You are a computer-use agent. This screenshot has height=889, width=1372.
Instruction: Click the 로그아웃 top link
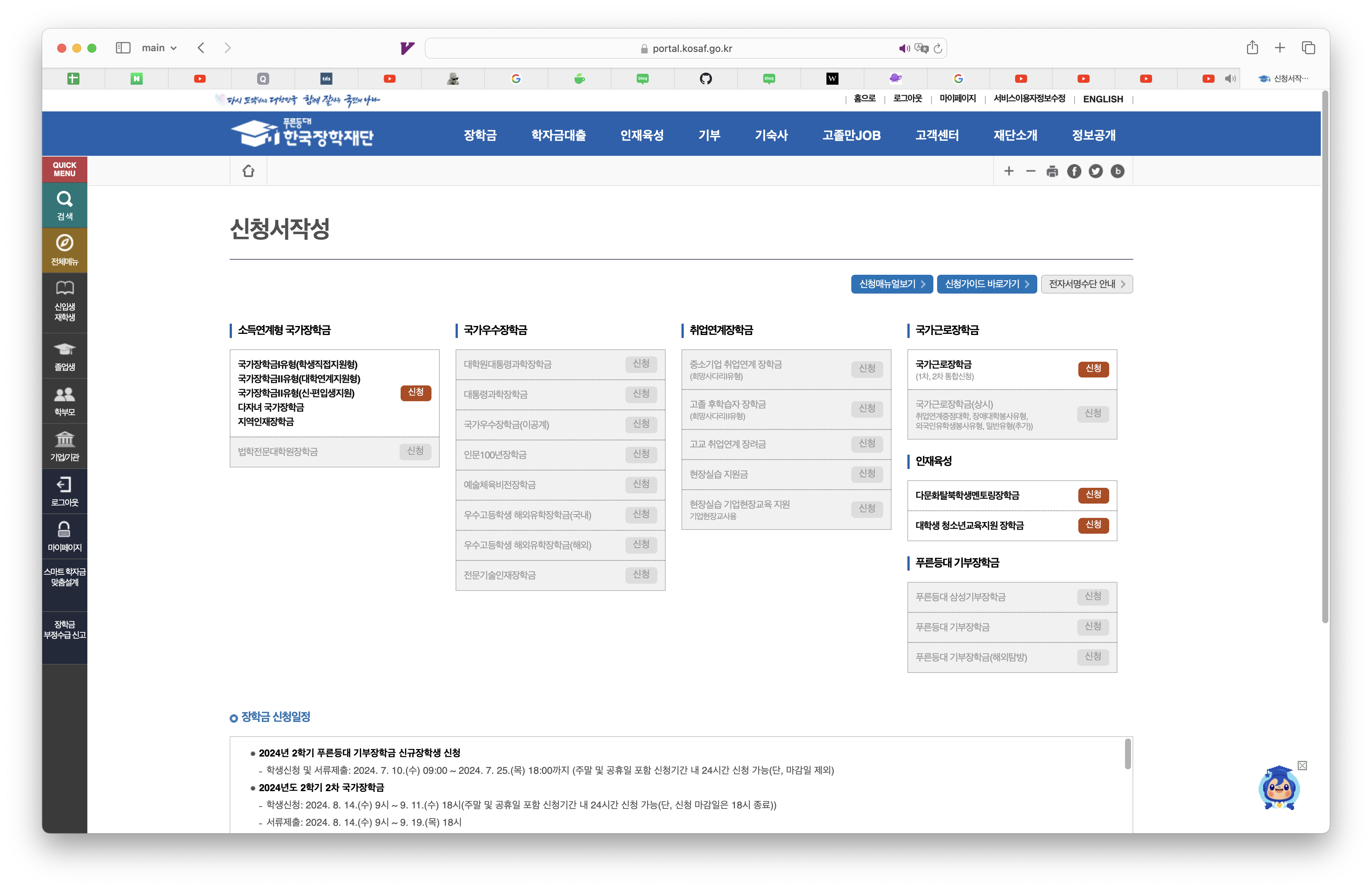point(907,99)
